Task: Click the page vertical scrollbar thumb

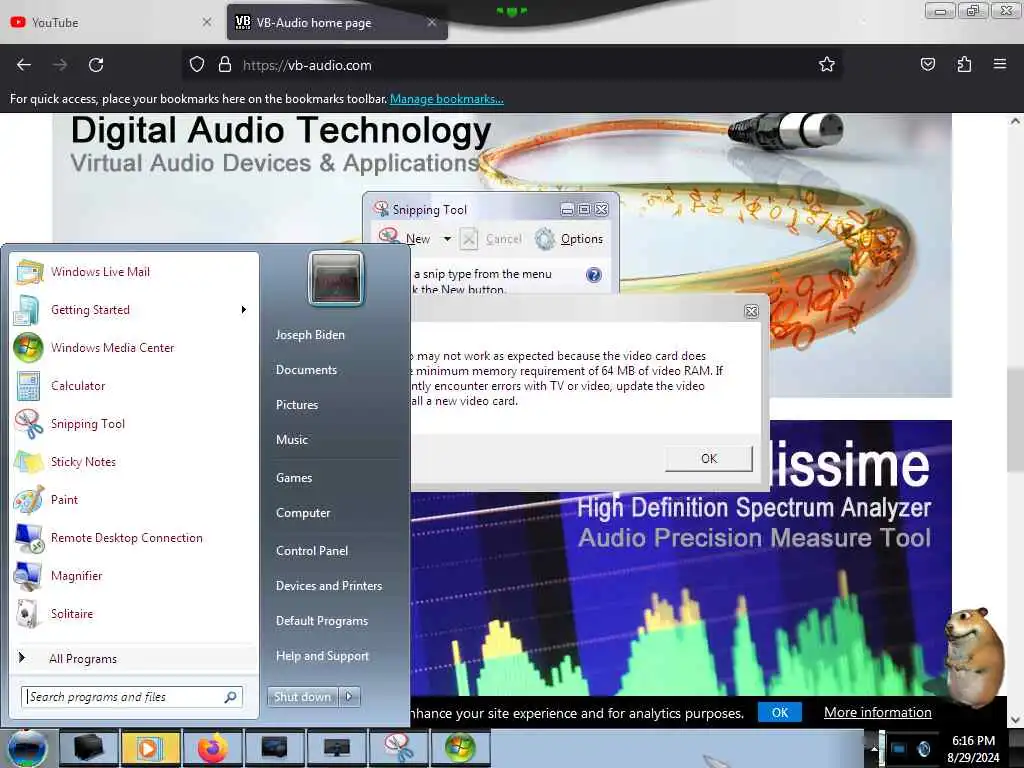Action: tap(1015, 418)
